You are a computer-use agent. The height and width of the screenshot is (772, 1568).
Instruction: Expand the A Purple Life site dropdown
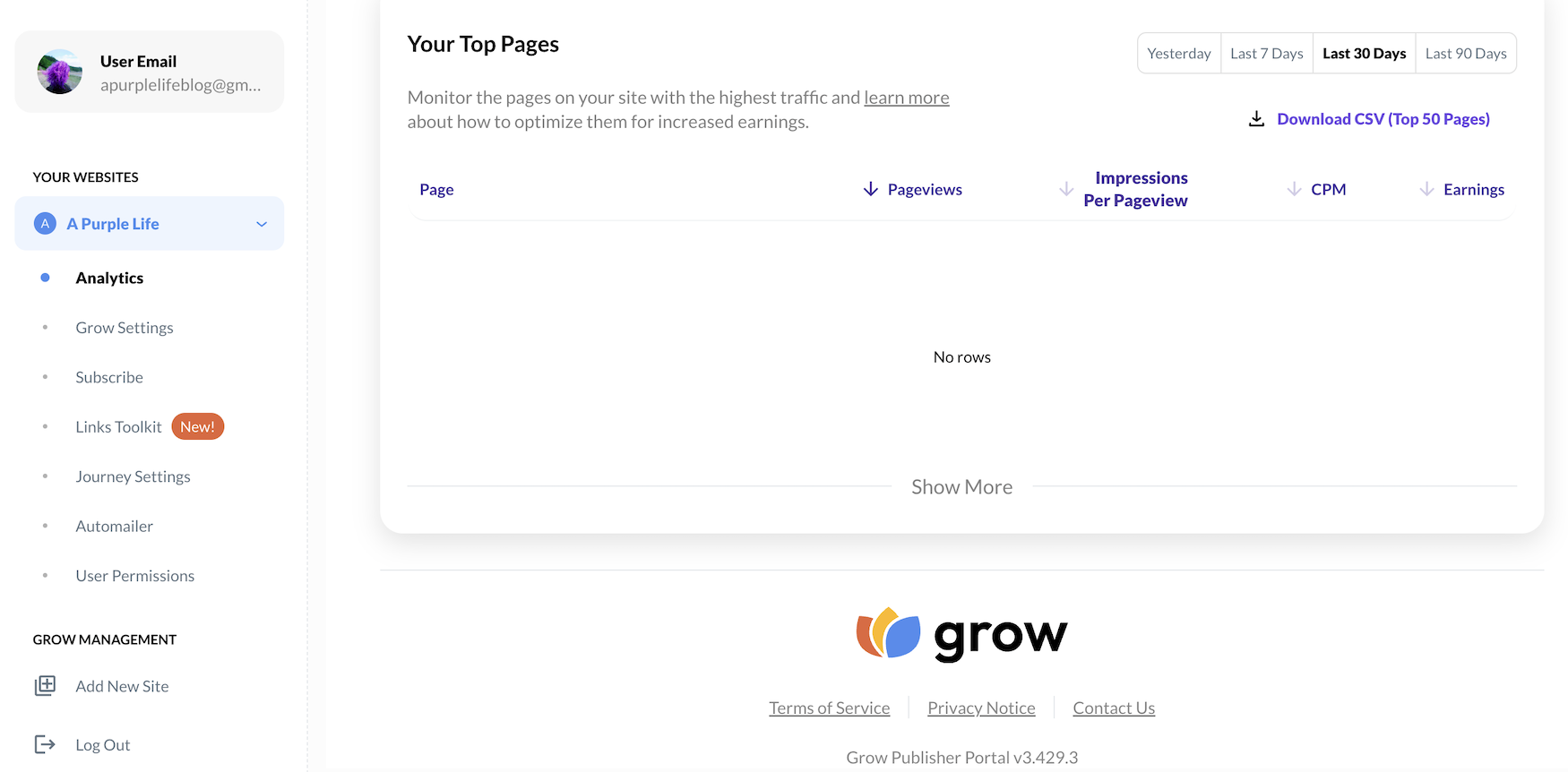262,224
